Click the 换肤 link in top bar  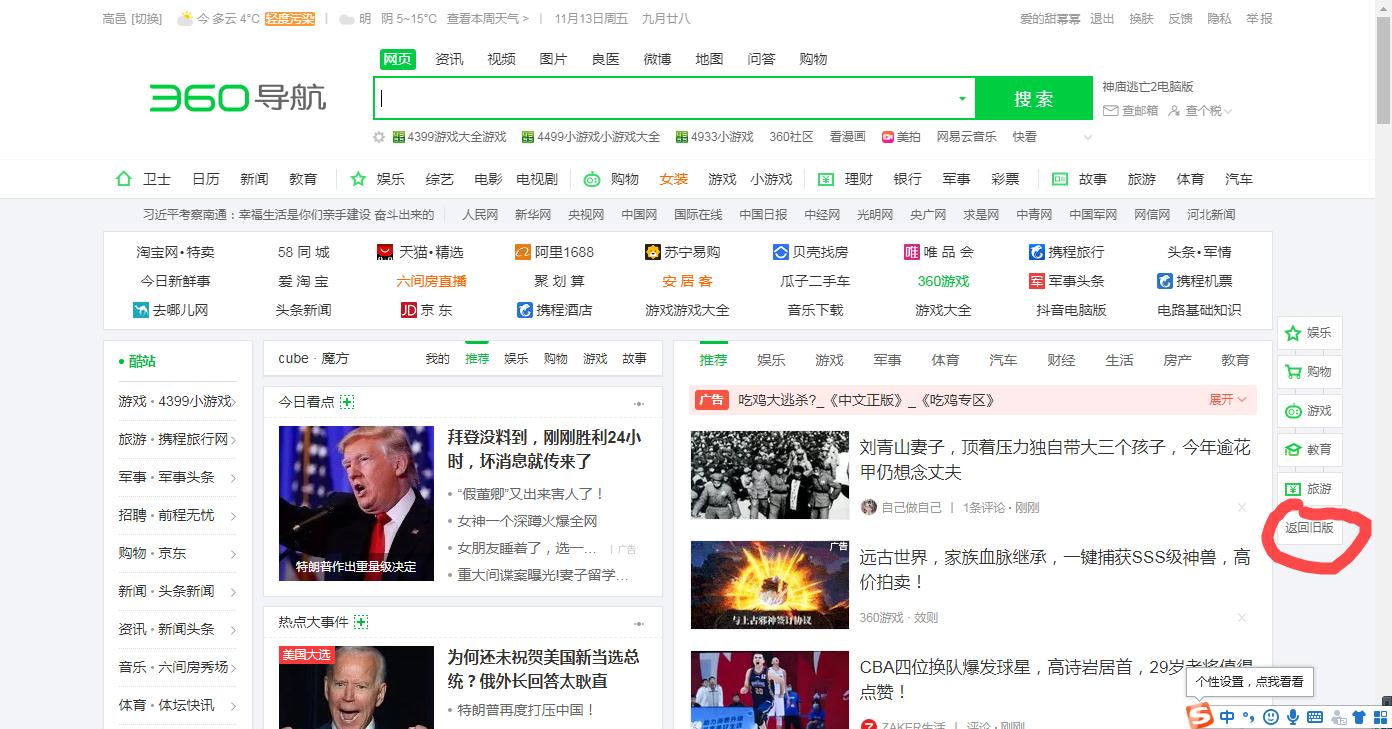pos(1141,18)
